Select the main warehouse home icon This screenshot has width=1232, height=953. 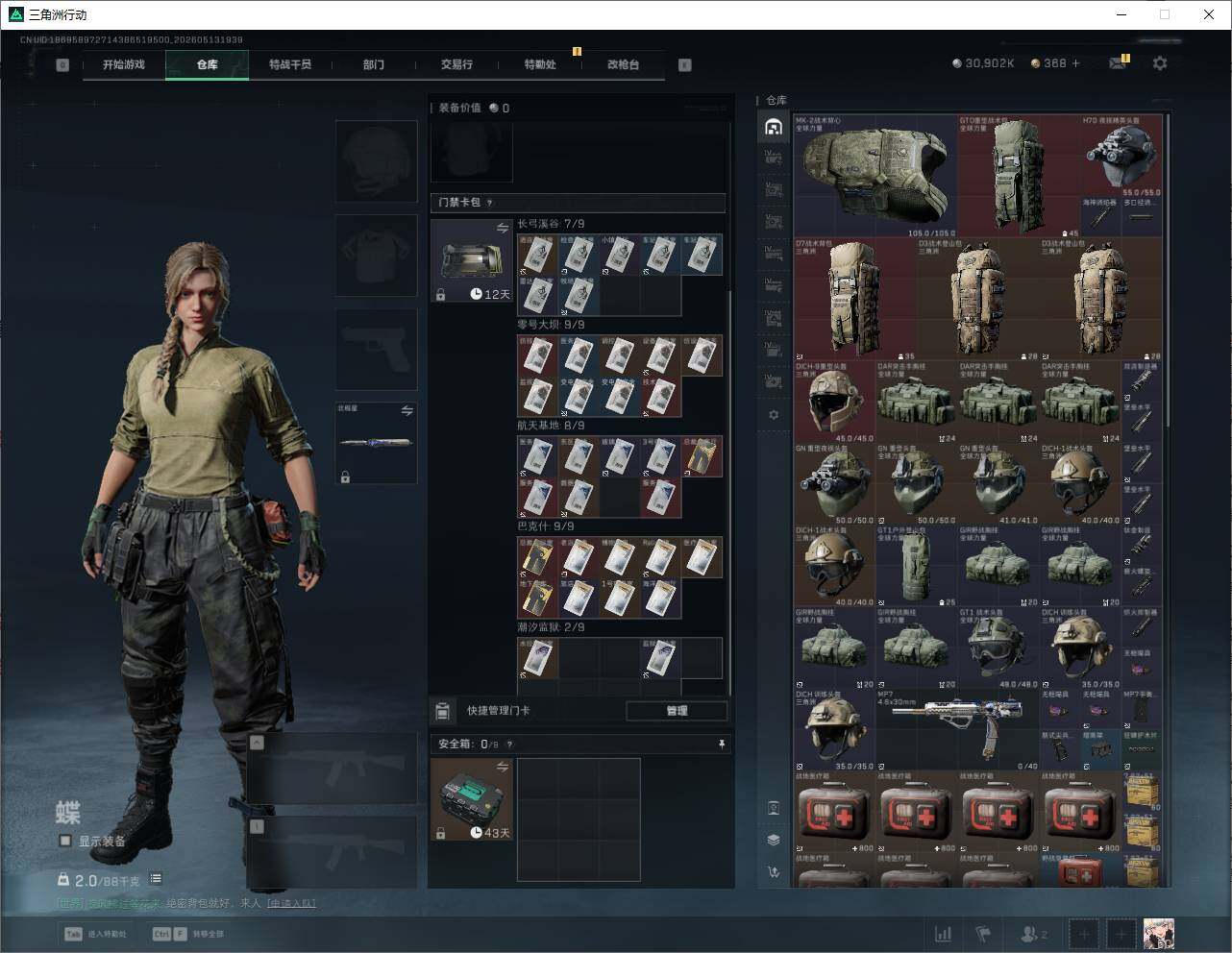point(774,127)
